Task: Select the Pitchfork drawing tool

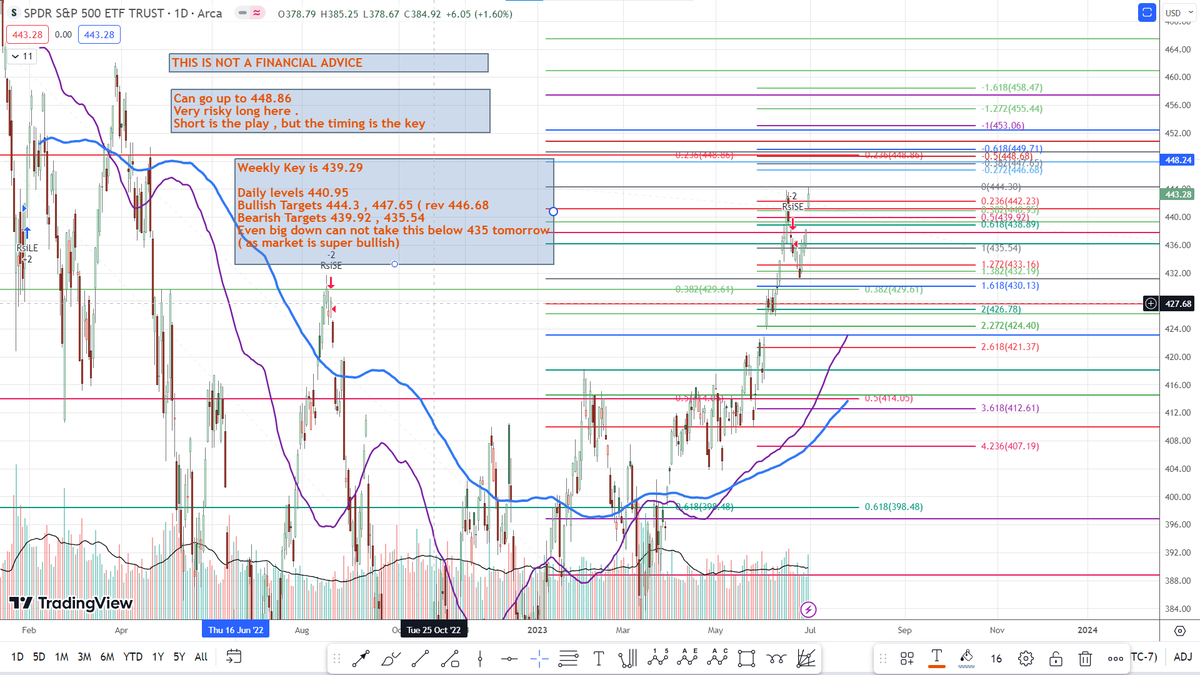Action: (x=628, y=658)
